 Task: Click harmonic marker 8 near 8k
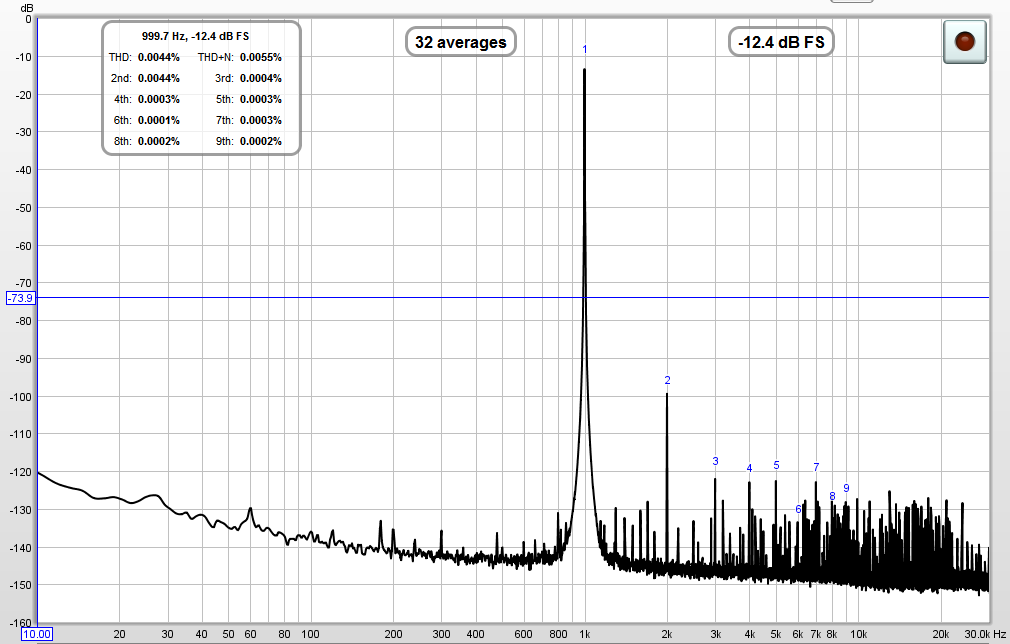(832, 496)
